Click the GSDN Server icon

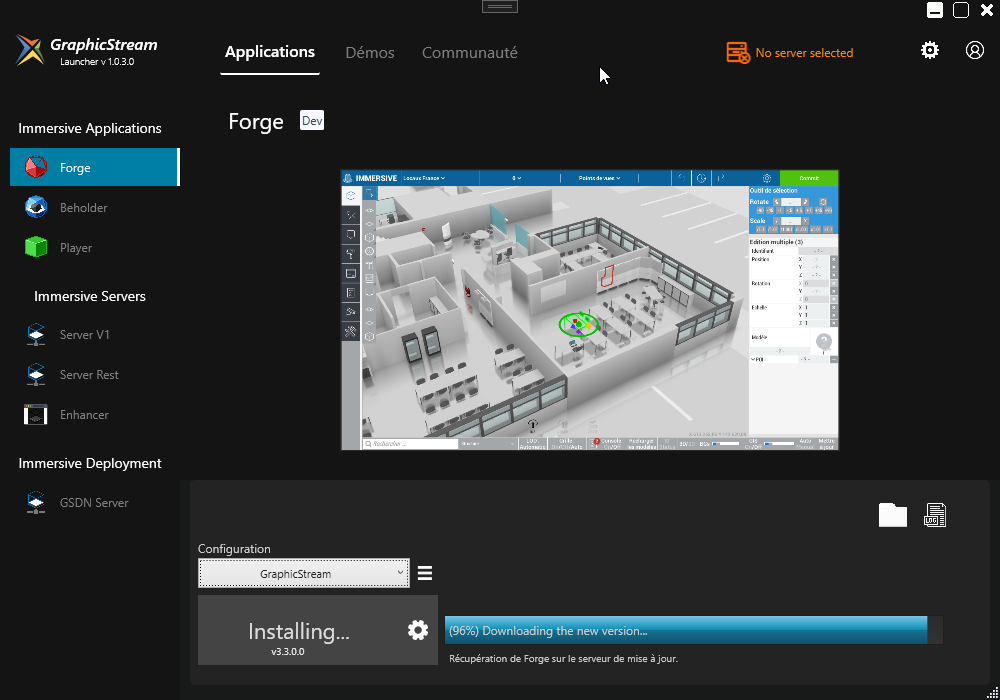[36, 502]
